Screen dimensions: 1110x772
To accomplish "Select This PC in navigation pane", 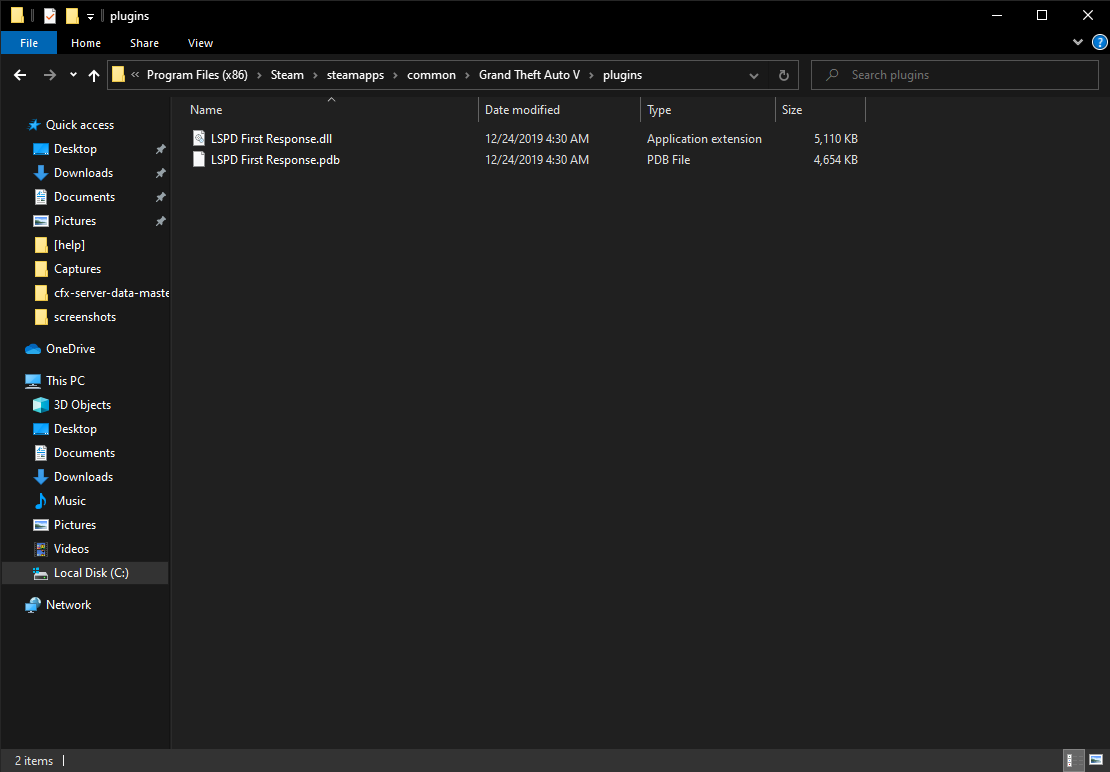I will click(x=65, y=381).
